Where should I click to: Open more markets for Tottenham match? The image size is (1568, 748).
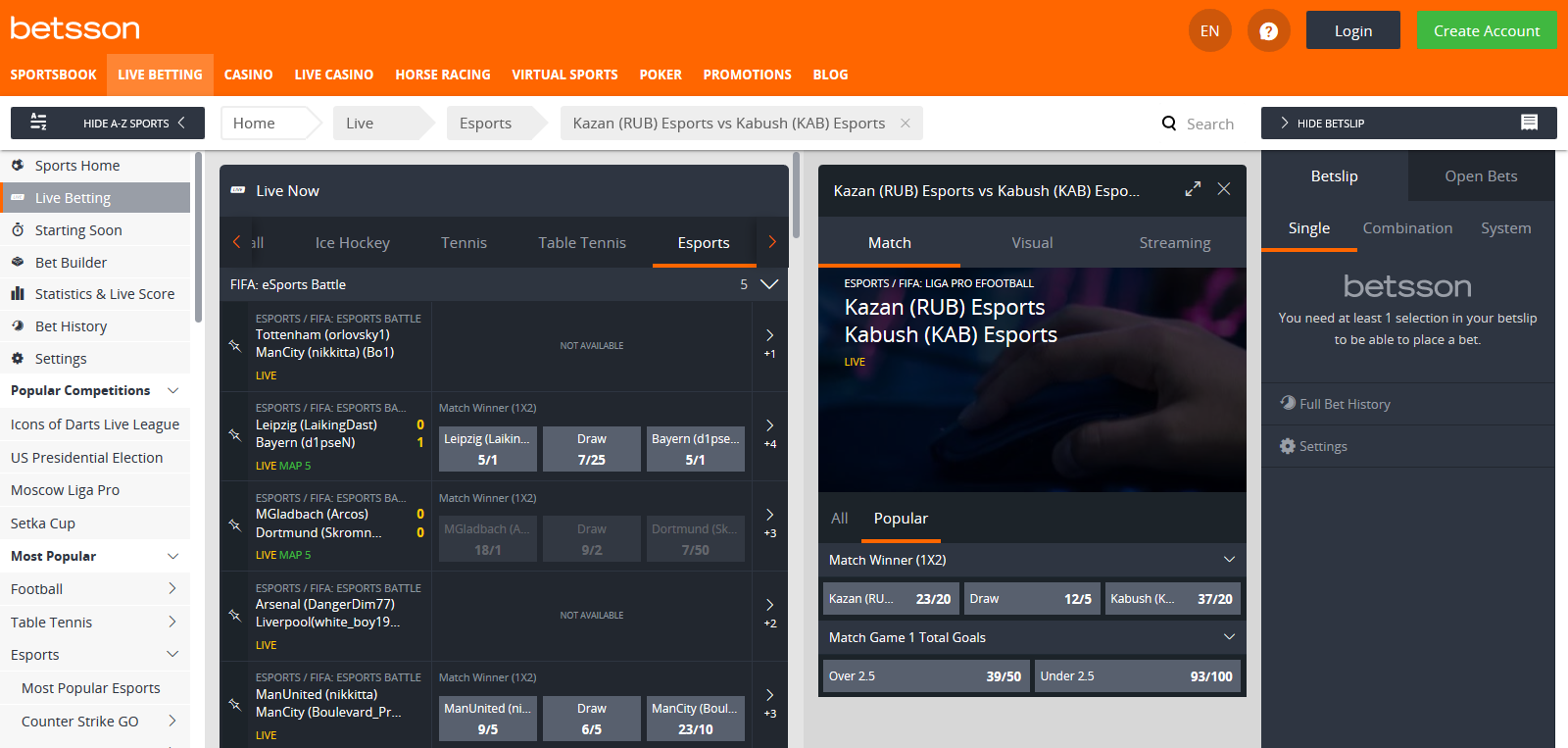click(770, 344)
